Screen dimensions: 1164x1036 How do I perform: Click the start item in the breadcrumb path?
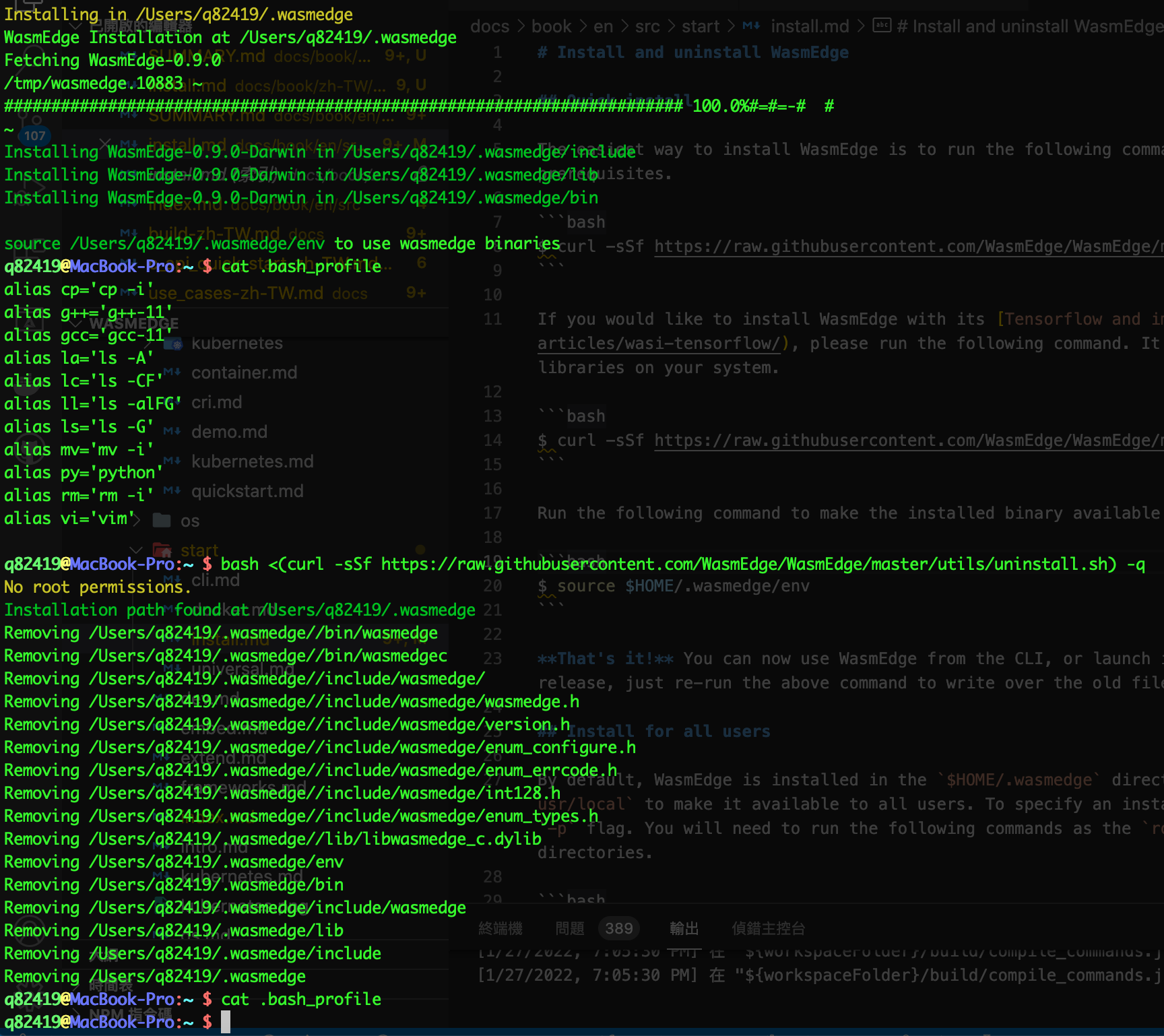[x=701, y=26]
